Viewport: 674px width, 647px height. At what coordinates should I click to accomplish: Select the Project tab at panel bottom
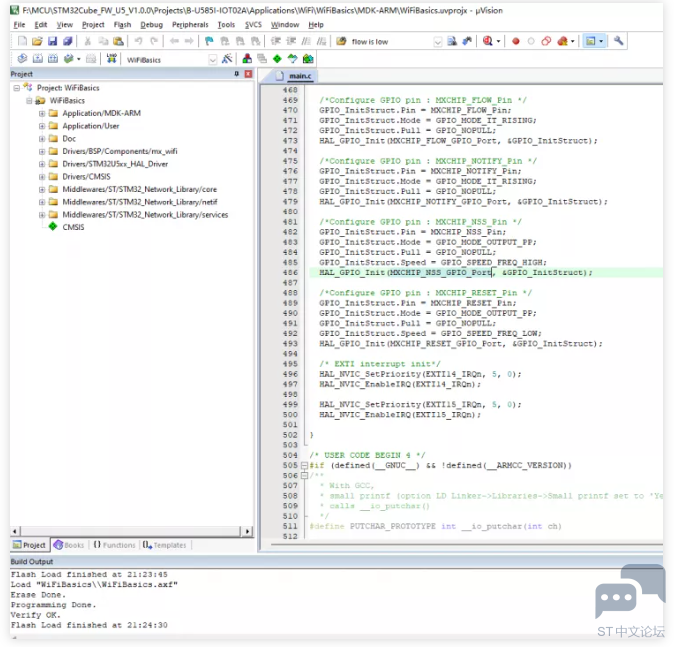click(x=29, y=545)
